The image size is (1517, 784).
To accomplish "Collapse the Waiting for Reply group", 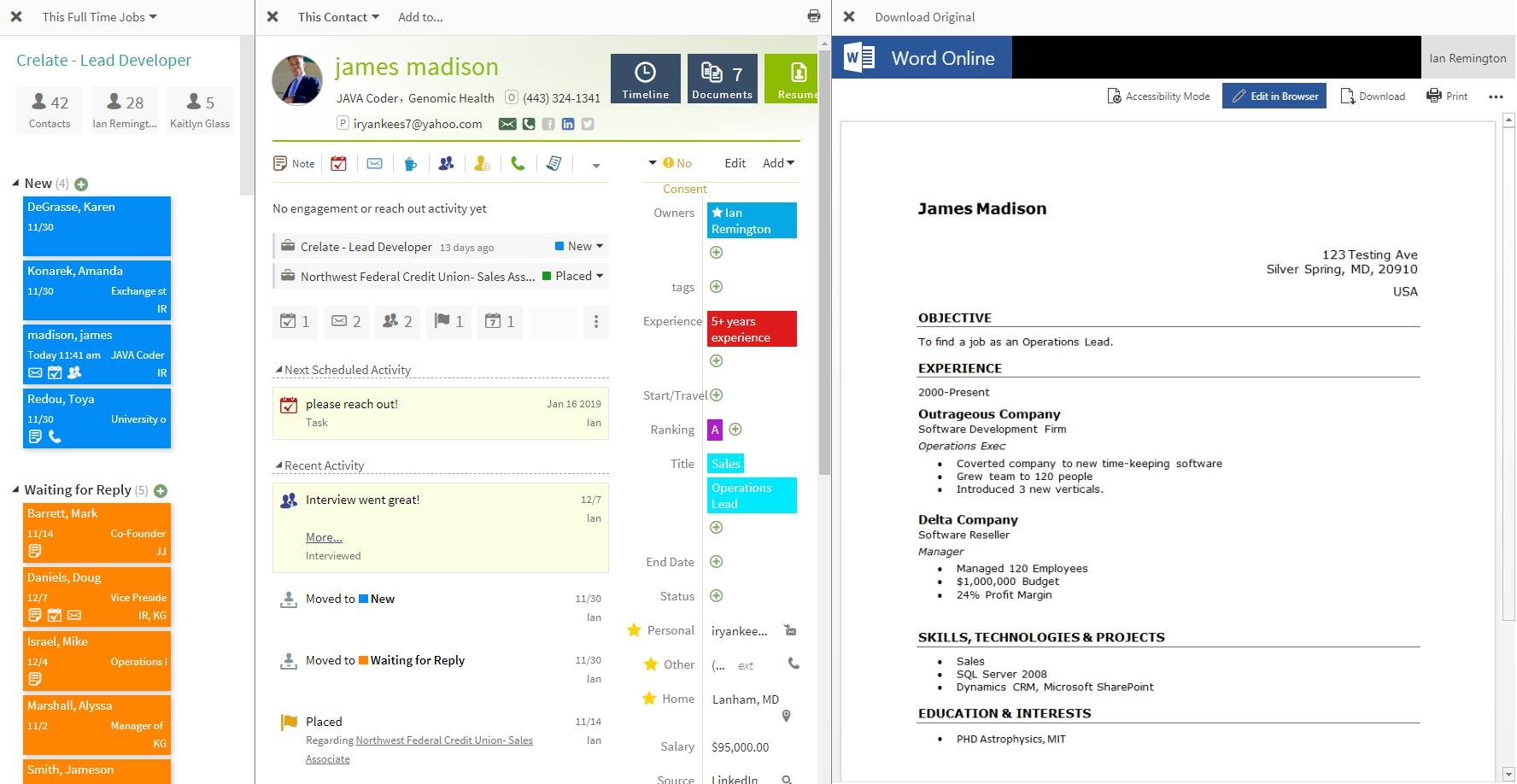I will (15, 490).
